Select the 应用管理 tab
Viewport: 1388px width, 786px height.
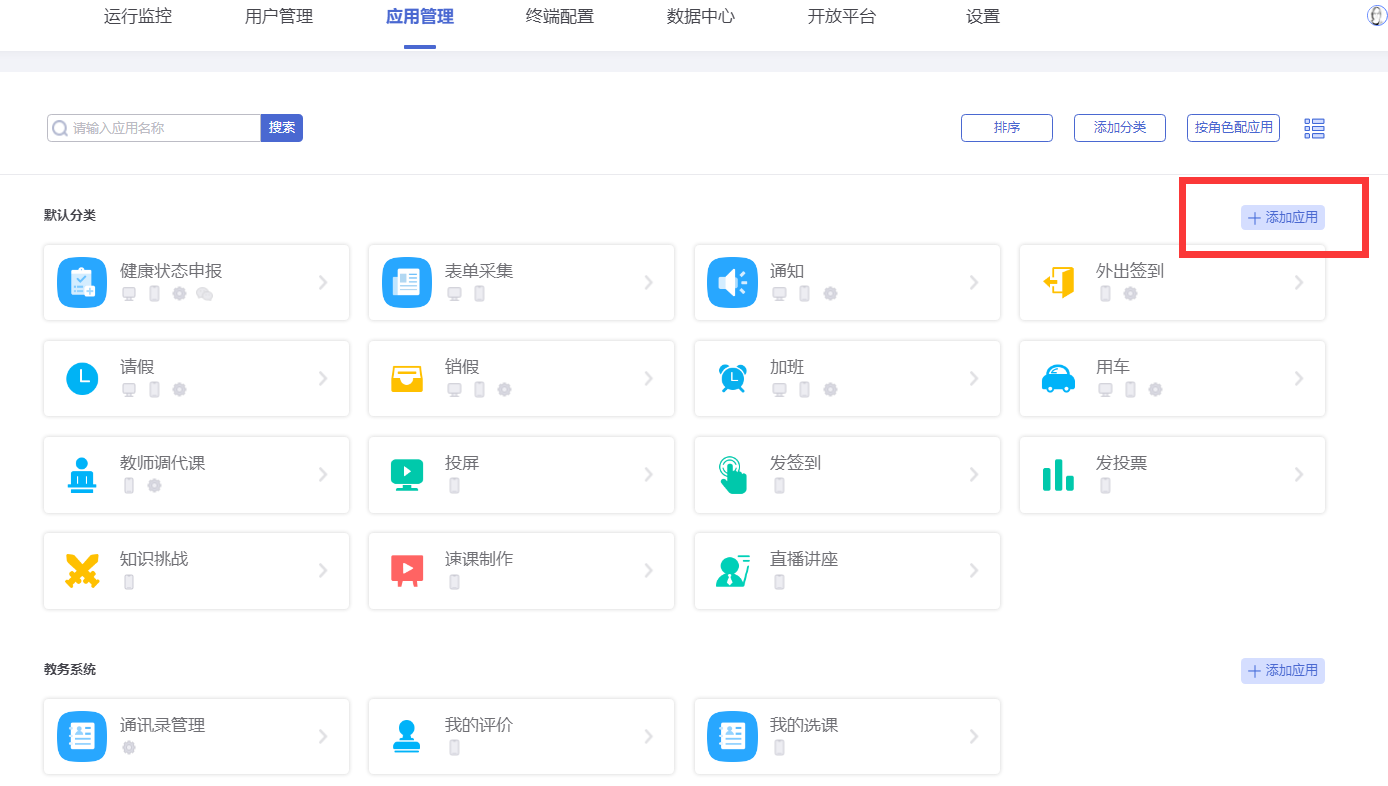click(420, 17)
